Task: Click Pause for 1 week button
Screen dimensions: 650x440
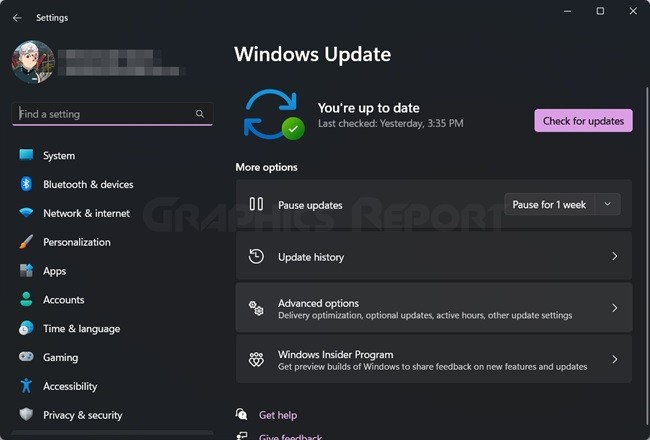Action: pyautogui.click(x=549, y=204)
